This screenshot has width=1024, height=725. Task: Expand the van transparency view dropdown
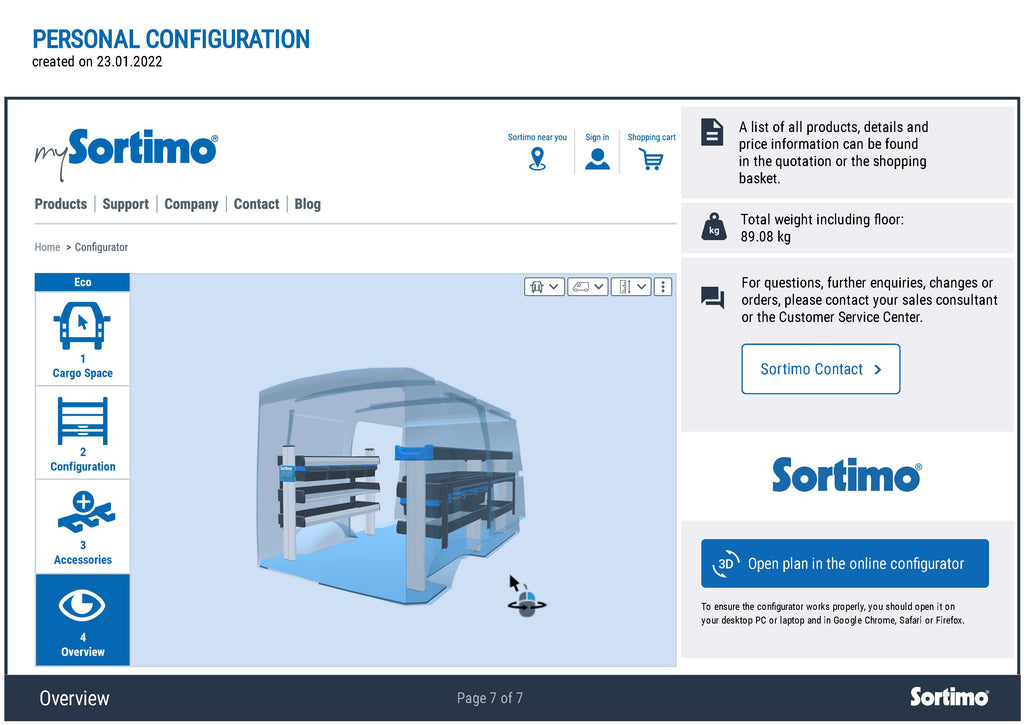[588, 287]
